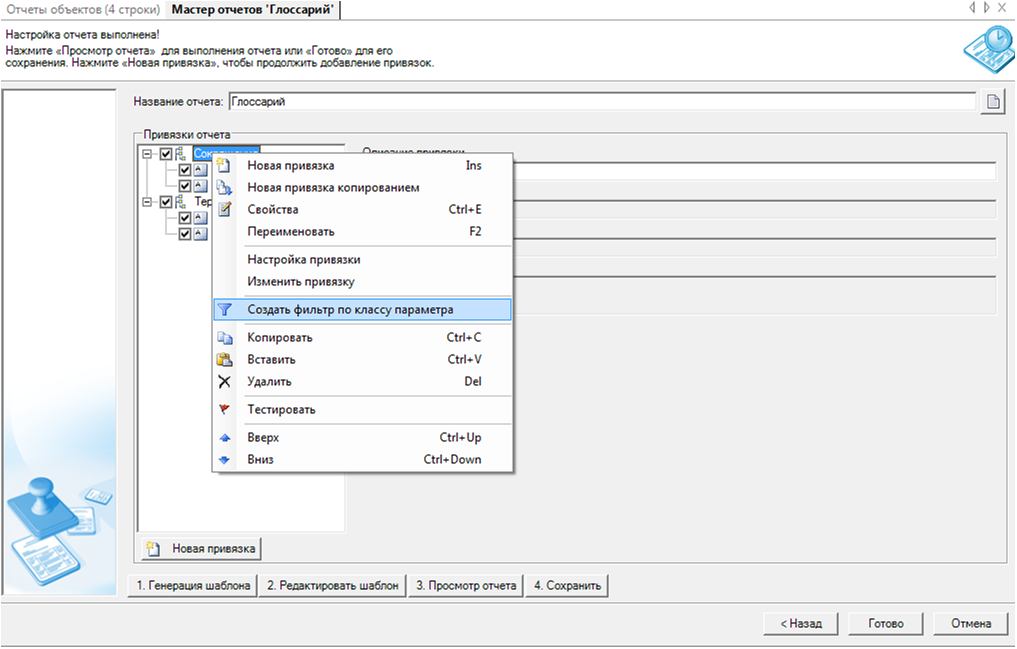
Task: Switch to the Отчеты объектов (4 строки) tab
Action: (82, 10)
